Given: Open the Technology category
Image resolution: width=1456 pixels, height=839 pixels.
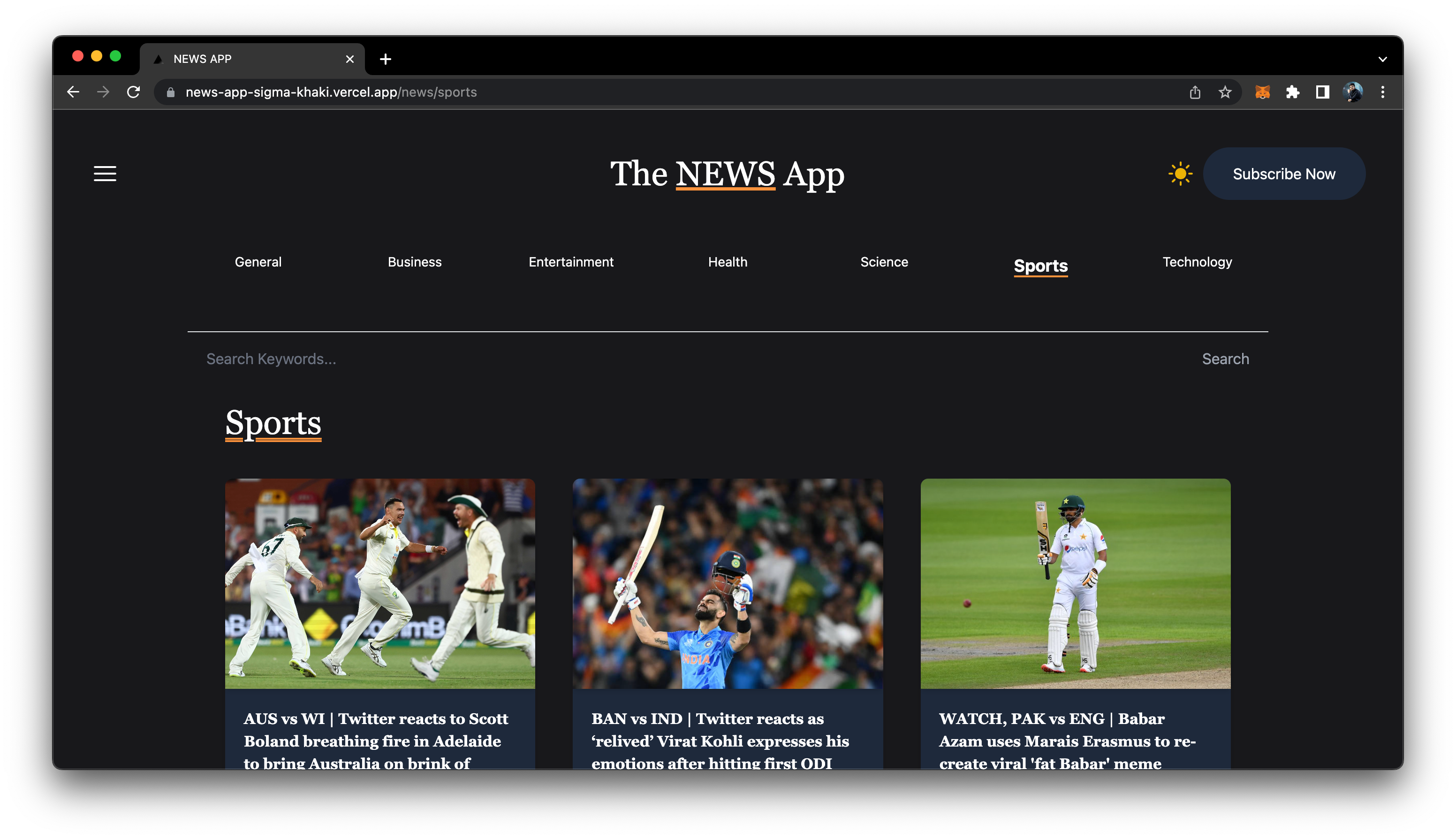Looking at the screenshot, I should [1197, 262].
